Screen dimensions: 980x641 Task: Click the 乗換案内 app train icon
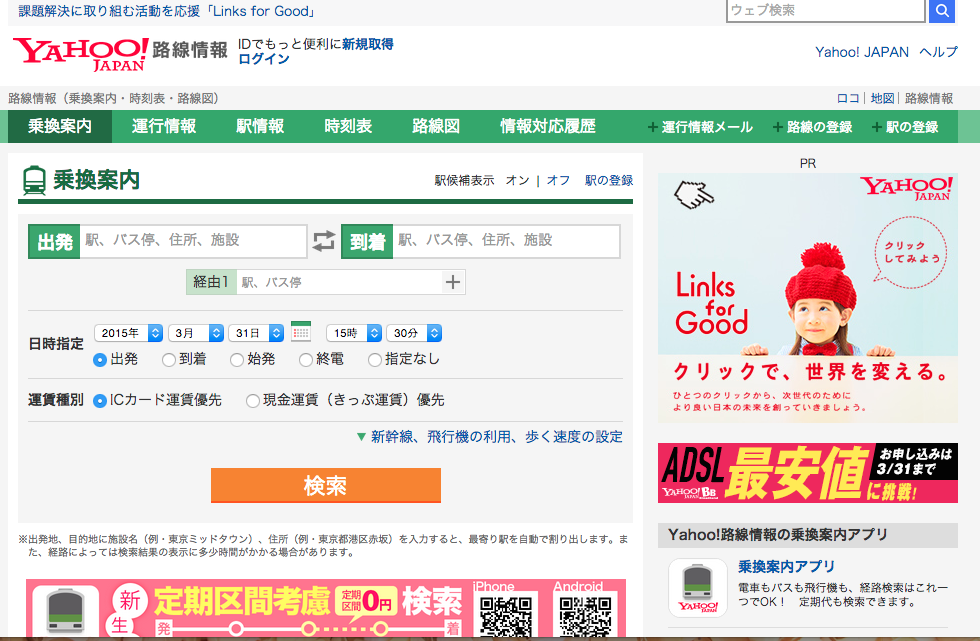tap(698, 588)
